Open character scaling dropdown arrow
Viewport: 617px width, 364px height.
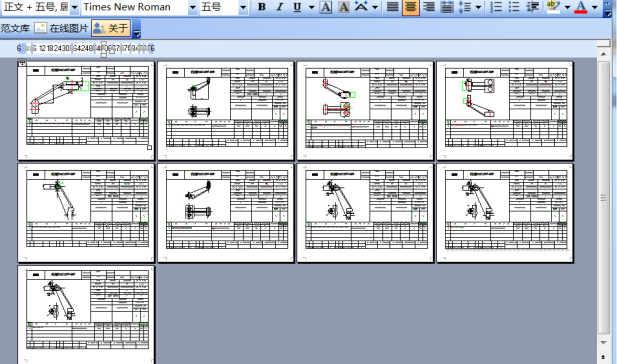click(375, 7)
